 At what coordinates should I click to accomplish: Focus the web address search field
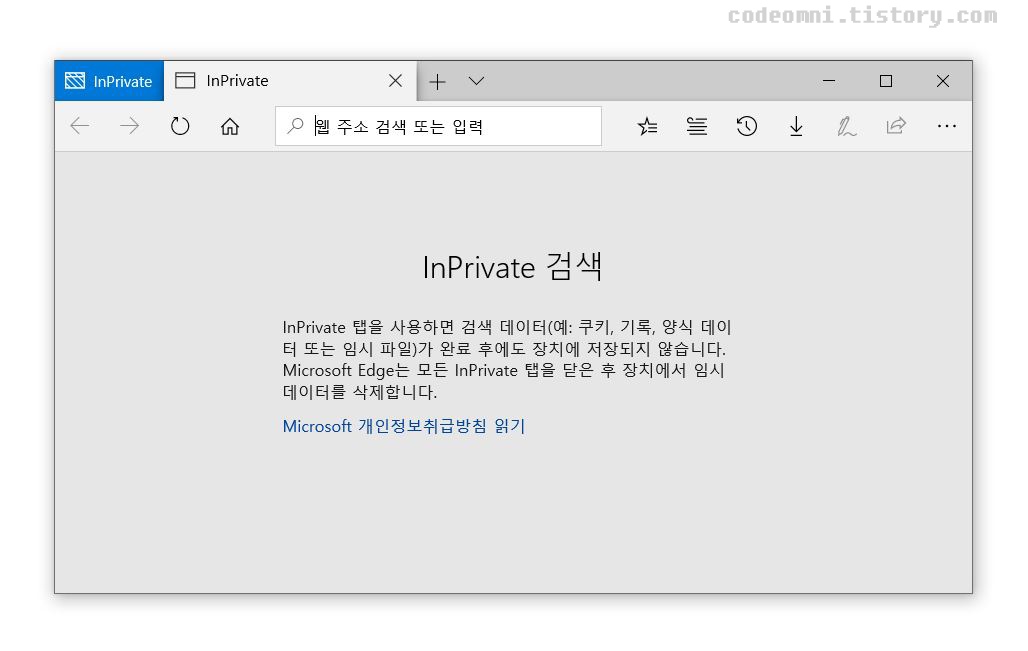(x=439, y=126)
